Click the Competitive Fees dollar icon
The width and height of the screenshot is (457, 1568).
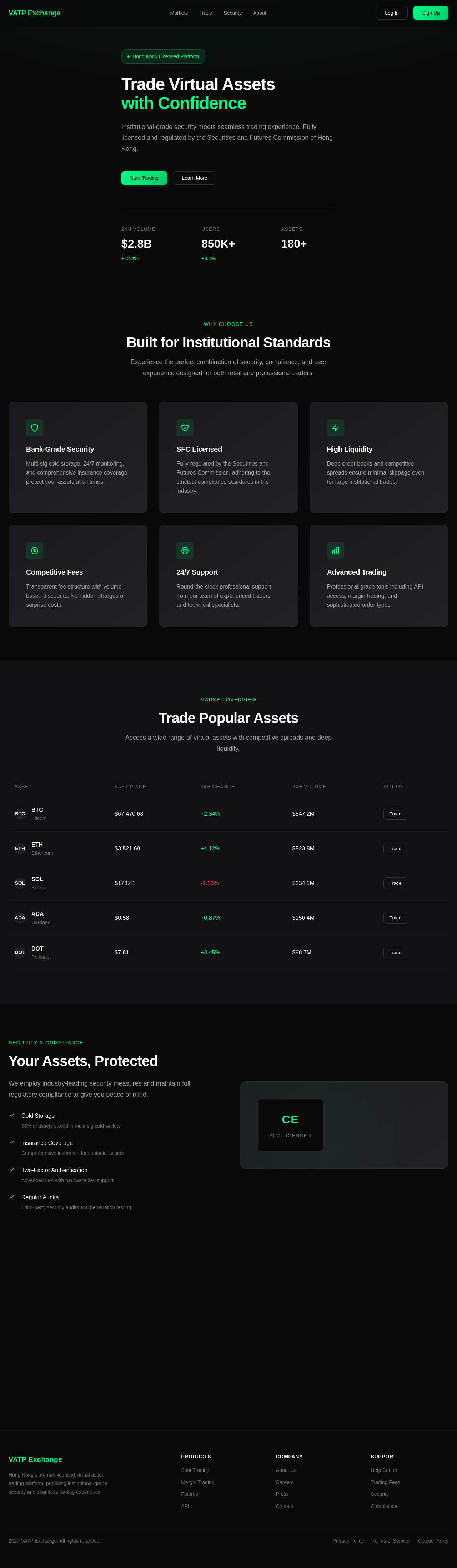[35, 551]
